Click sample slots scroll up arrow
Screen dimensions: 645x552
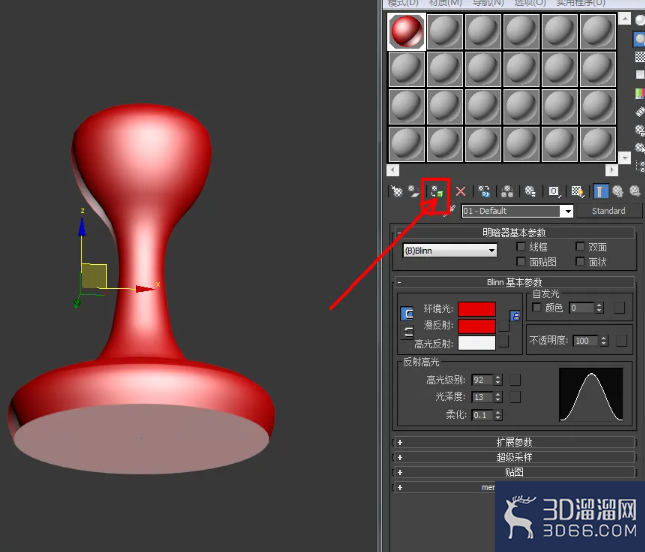click(624, 19)
